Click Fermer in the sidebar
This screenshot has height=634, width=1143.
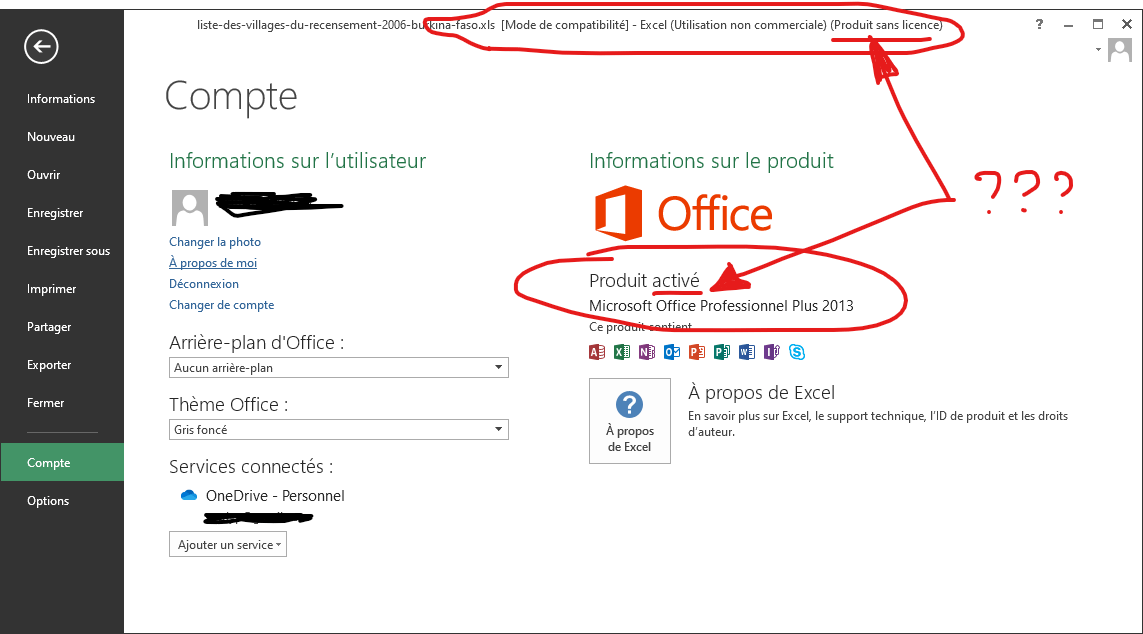[45, 402]
